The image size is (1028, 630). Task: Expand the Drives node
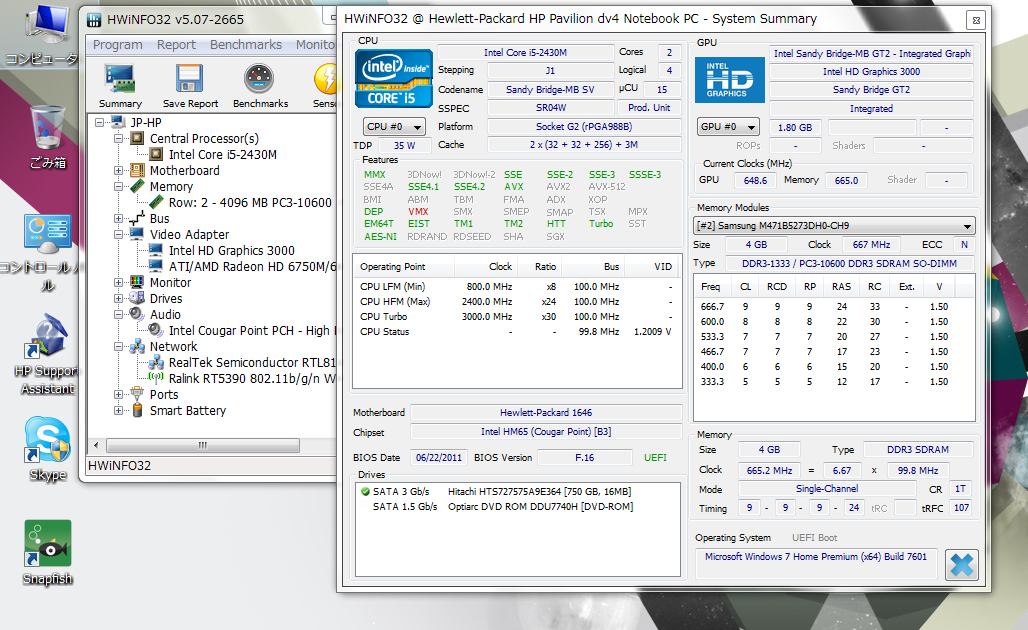(118, 298)
